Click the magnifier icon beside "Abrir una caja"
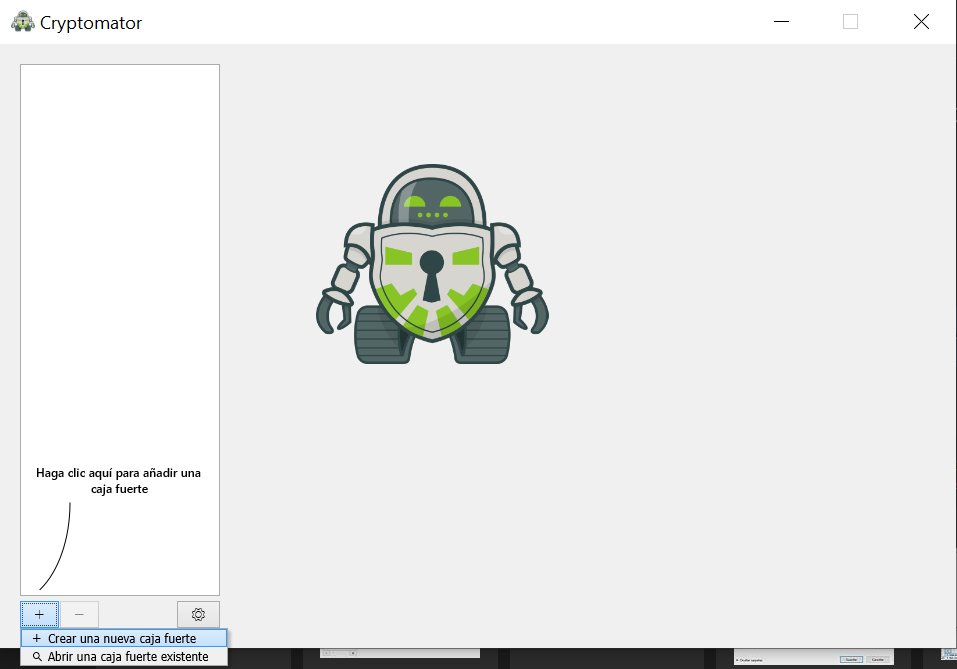The height and width of the screenshot is (669, 957). pyautogui.click(x=37, y=657)
